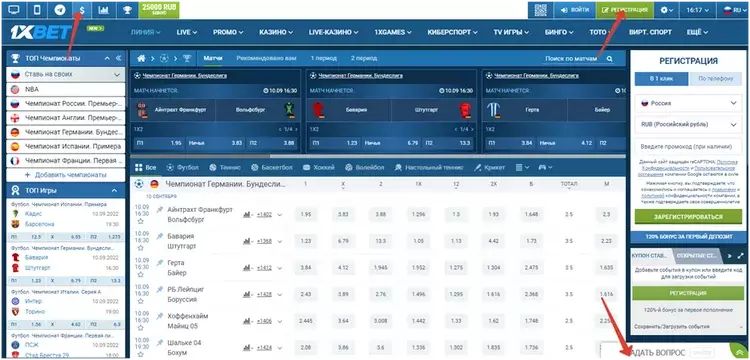
Task: Pin the Бавария Штутгарт match
Action: [160, 236]
